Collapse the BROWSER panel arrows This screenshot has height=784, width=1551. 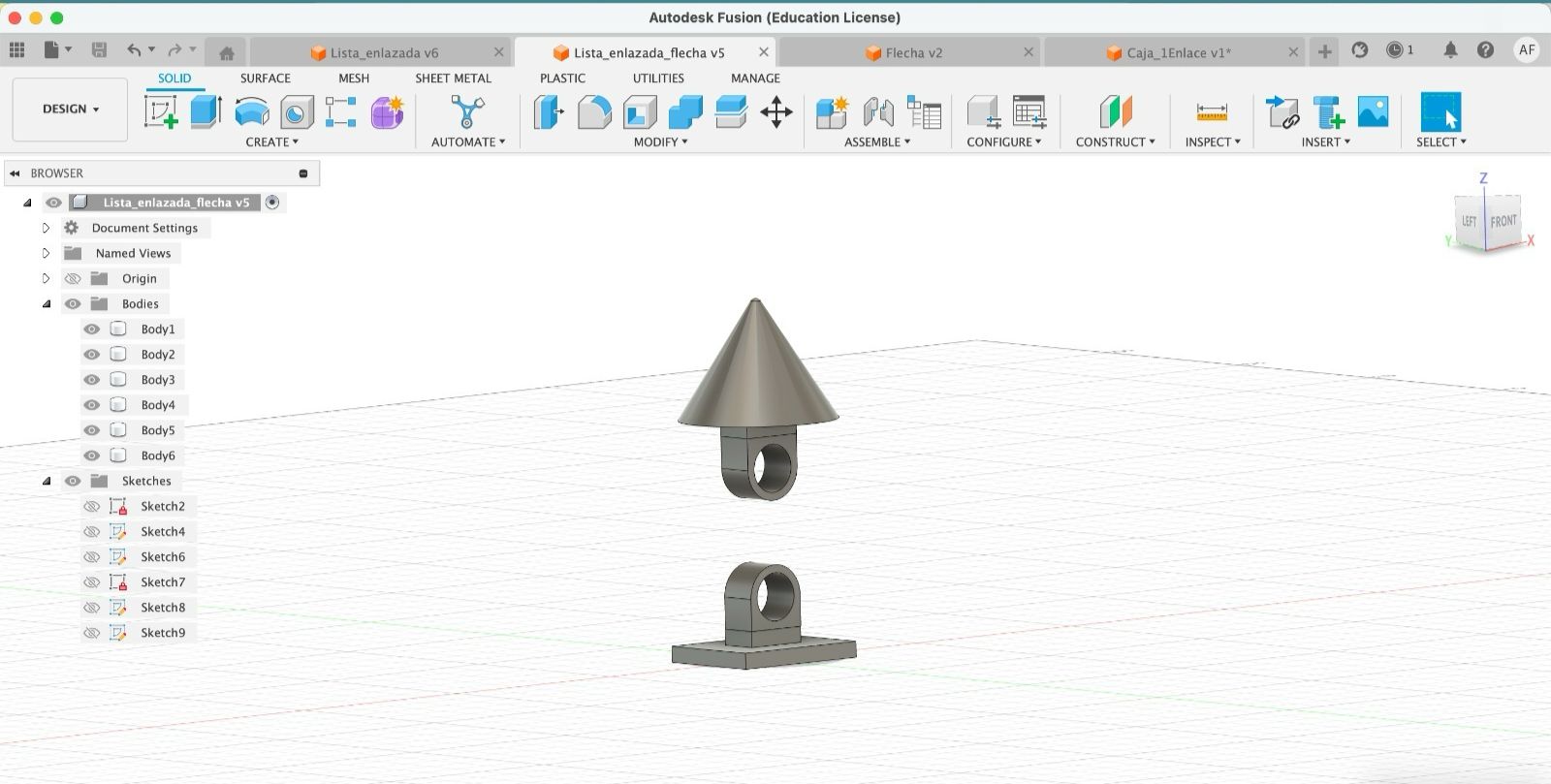[x=15, y=173]
